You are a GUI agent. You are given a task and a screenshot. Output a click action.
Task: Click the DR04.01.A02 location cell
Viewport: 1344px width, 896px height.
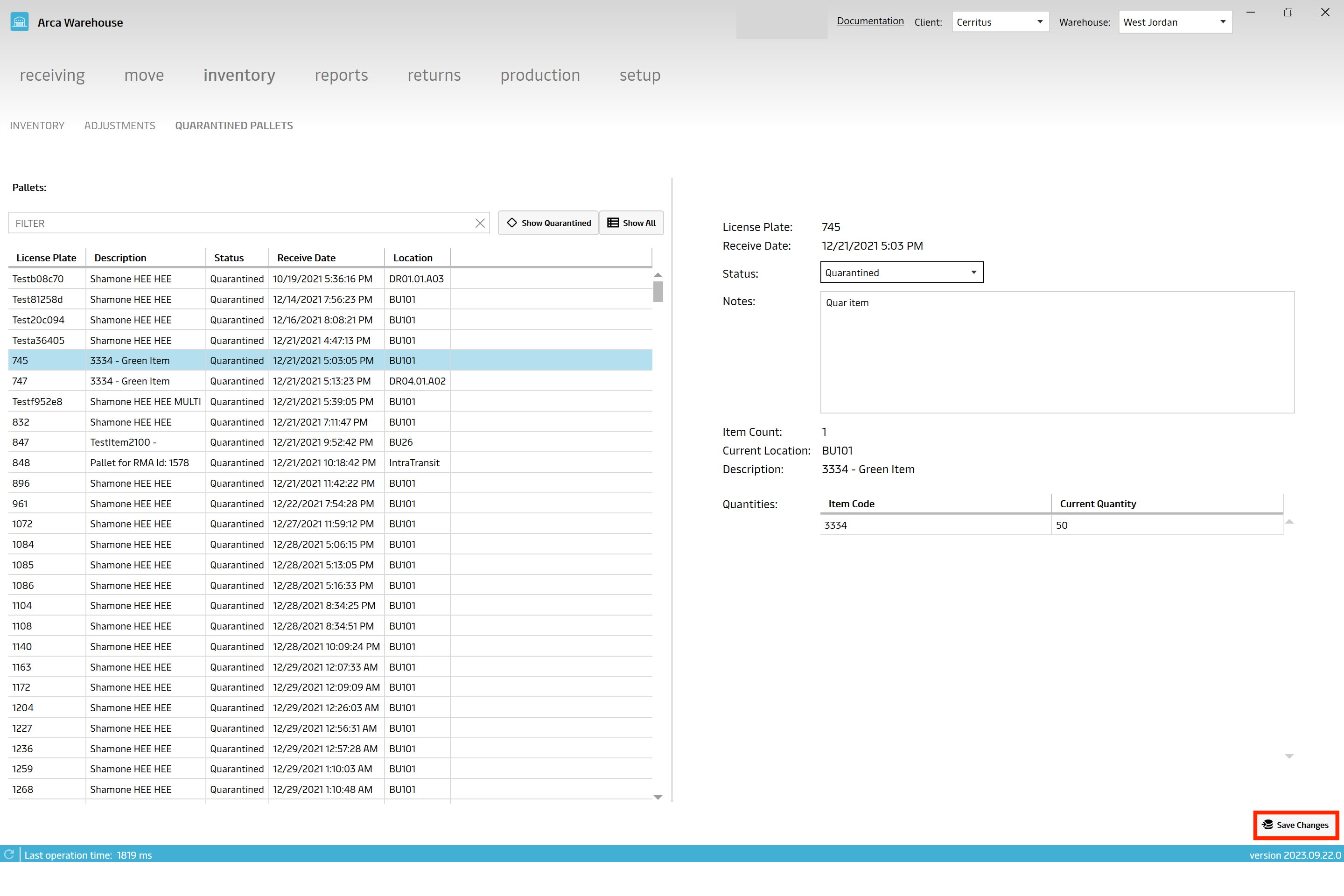pos(417,381)
